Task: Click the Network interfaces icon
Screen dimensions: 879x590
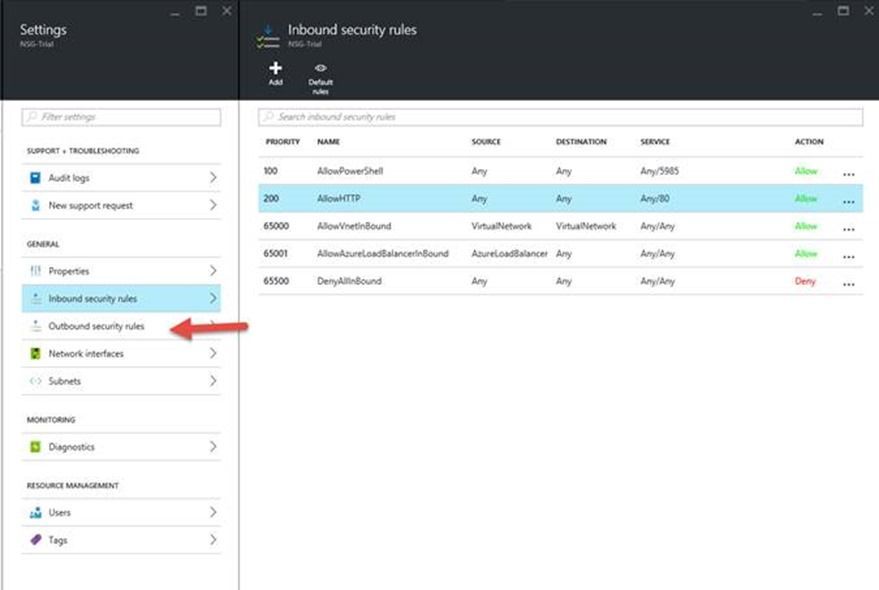Action: point(35,353)
